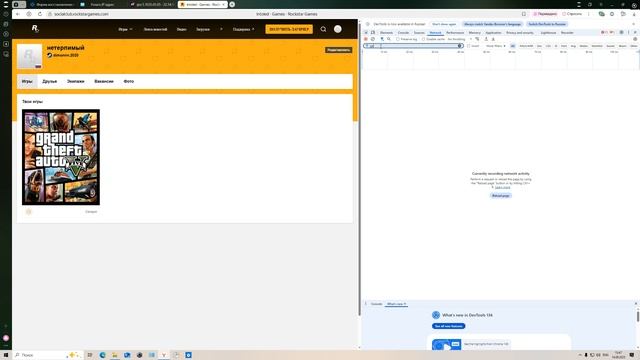Switch to the Performance DevTools tab
The width and height of the screenshot is (640, 360).
(x=455, y=33)
